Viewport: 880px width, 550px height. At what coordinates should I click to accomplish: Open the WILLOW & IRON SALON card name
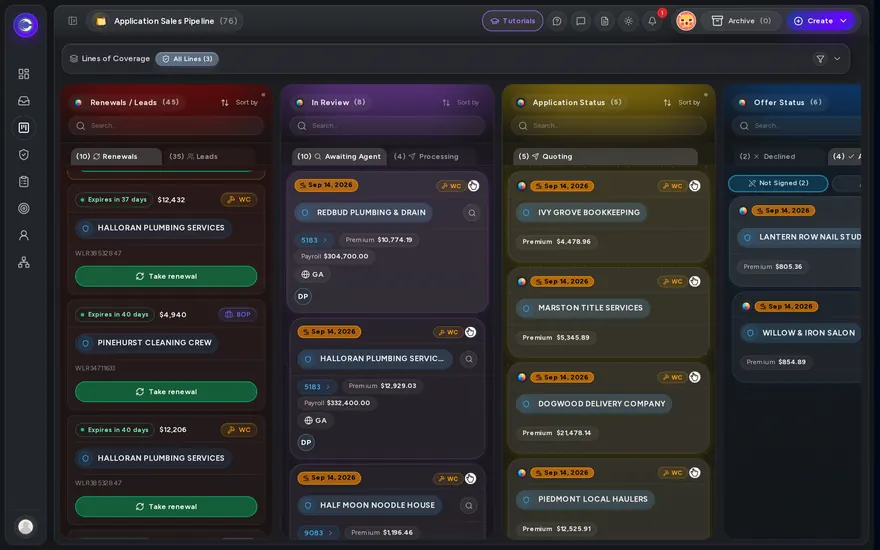click(x=802, y=333)
